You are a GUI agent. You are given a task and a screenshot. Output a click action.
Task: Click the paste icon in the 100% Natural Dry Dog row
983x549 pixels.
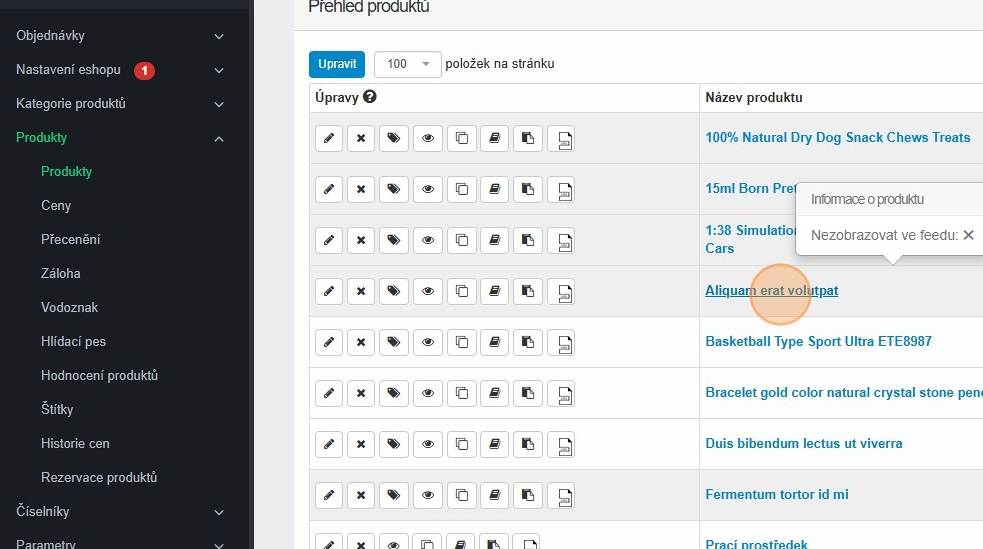pyautogui.click(x=528, y=139)
